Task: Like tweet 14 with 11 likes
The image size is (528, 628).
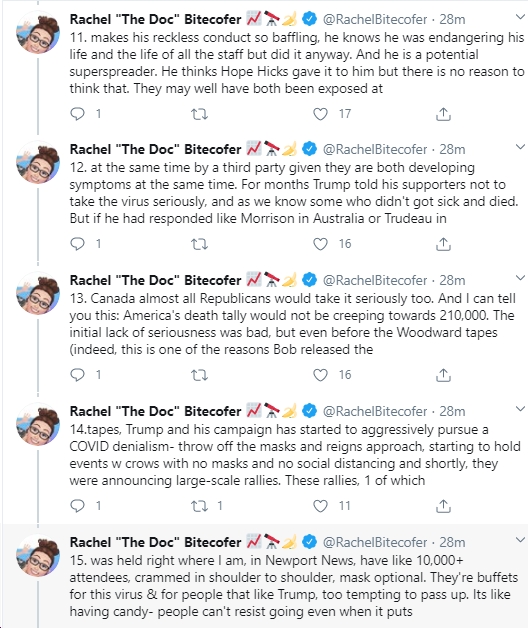Action: click(x=320, y=506)
